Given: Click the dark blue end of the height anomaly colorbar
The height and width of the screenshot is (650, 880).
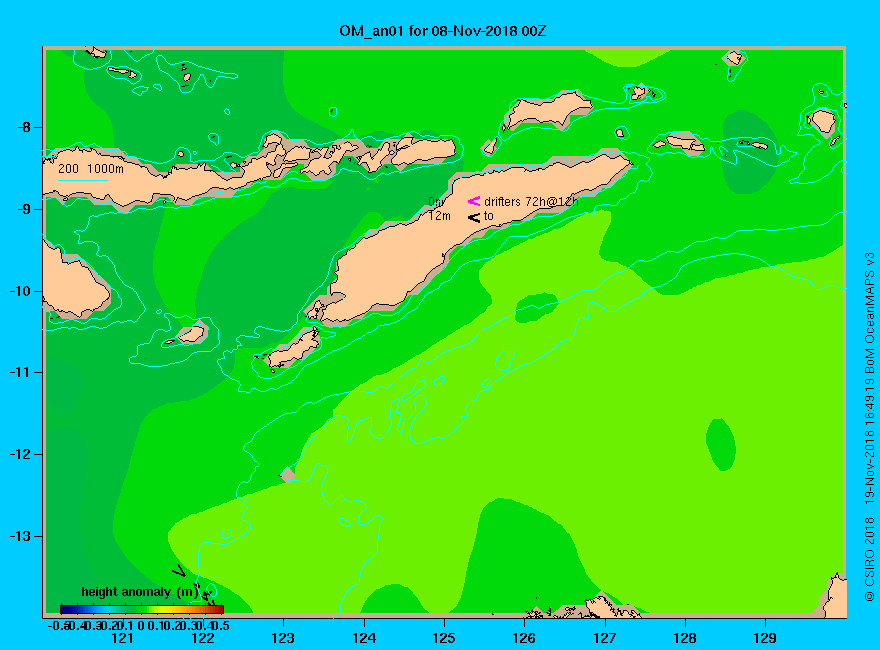Looking at the screenshot, I should pos(65,609).
